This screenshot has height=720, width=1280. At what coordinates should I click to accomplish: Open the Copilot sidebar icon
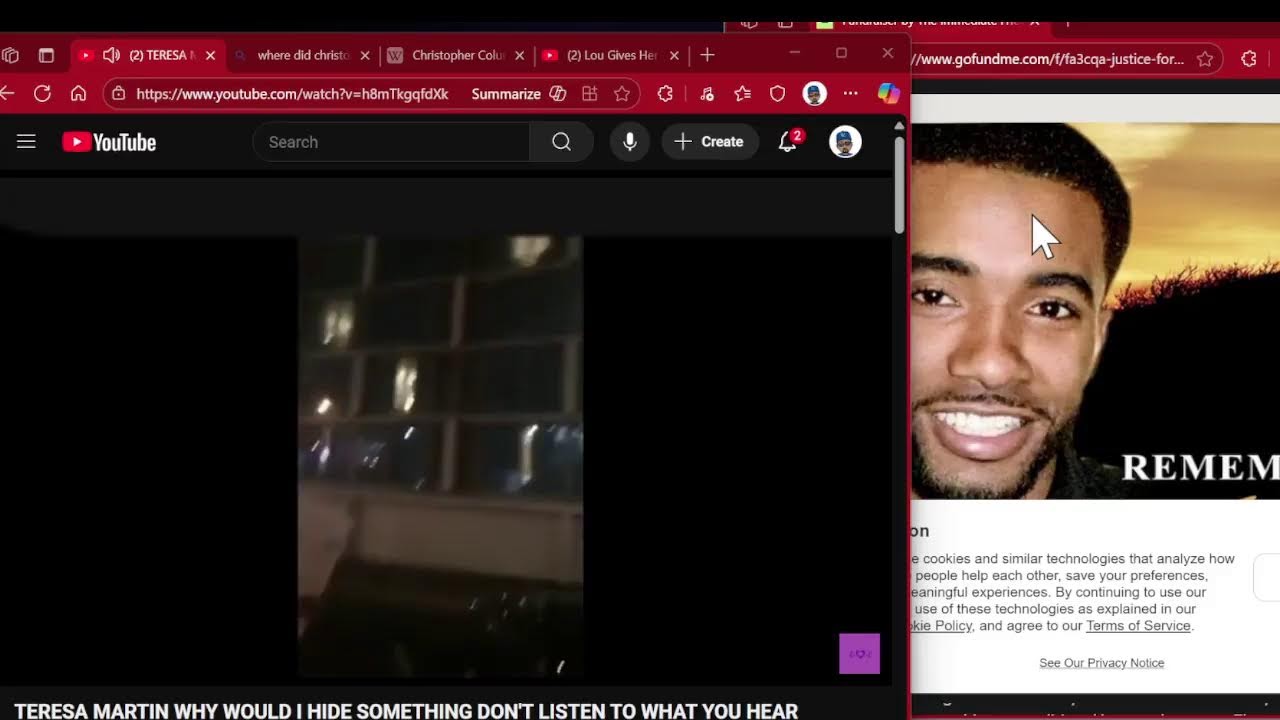tap(888, 94)
